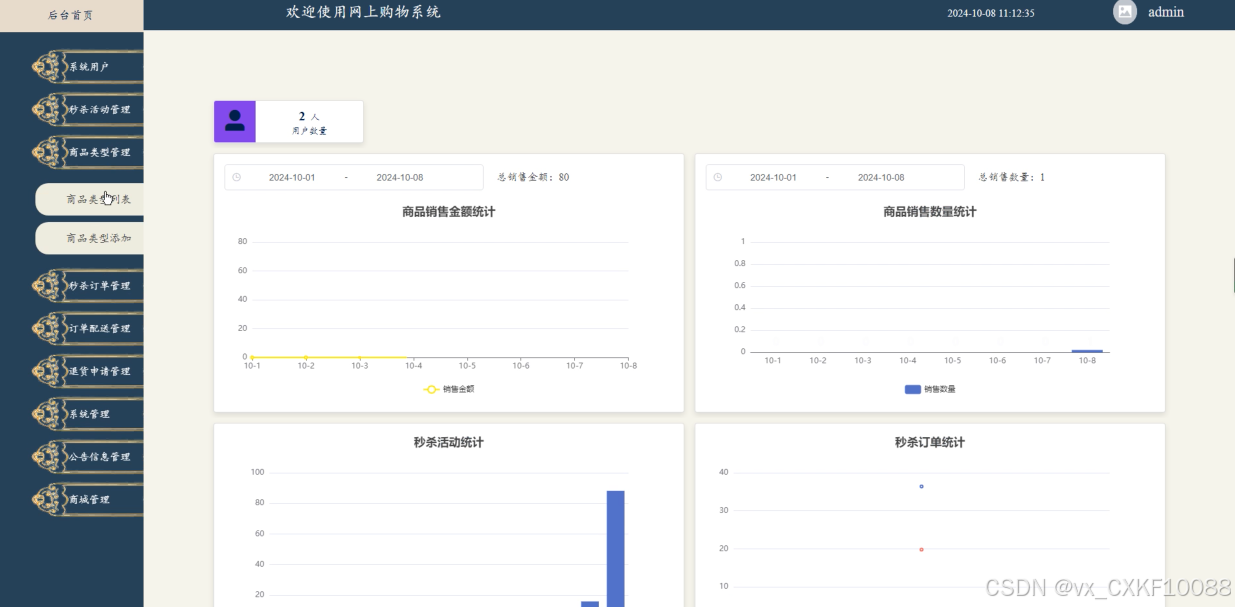Screen dimensions: 1235x607
Task: Open the 后台首页 tab
Action: coord(71,15)
